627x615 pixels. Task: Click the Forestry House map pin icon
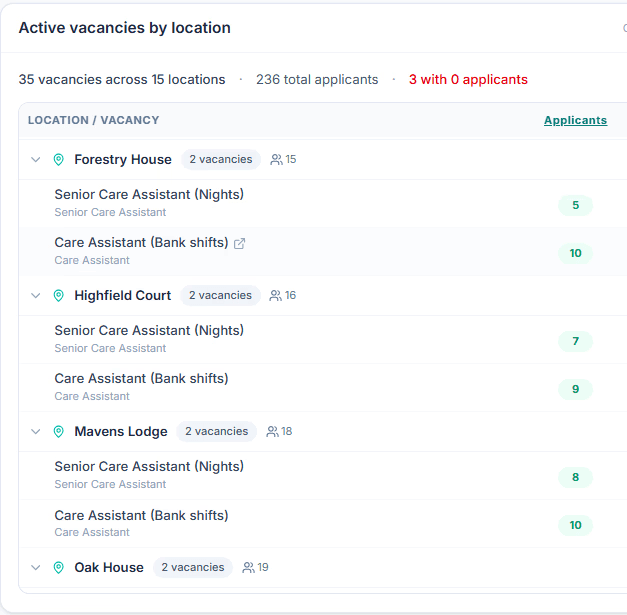(58, 160)
